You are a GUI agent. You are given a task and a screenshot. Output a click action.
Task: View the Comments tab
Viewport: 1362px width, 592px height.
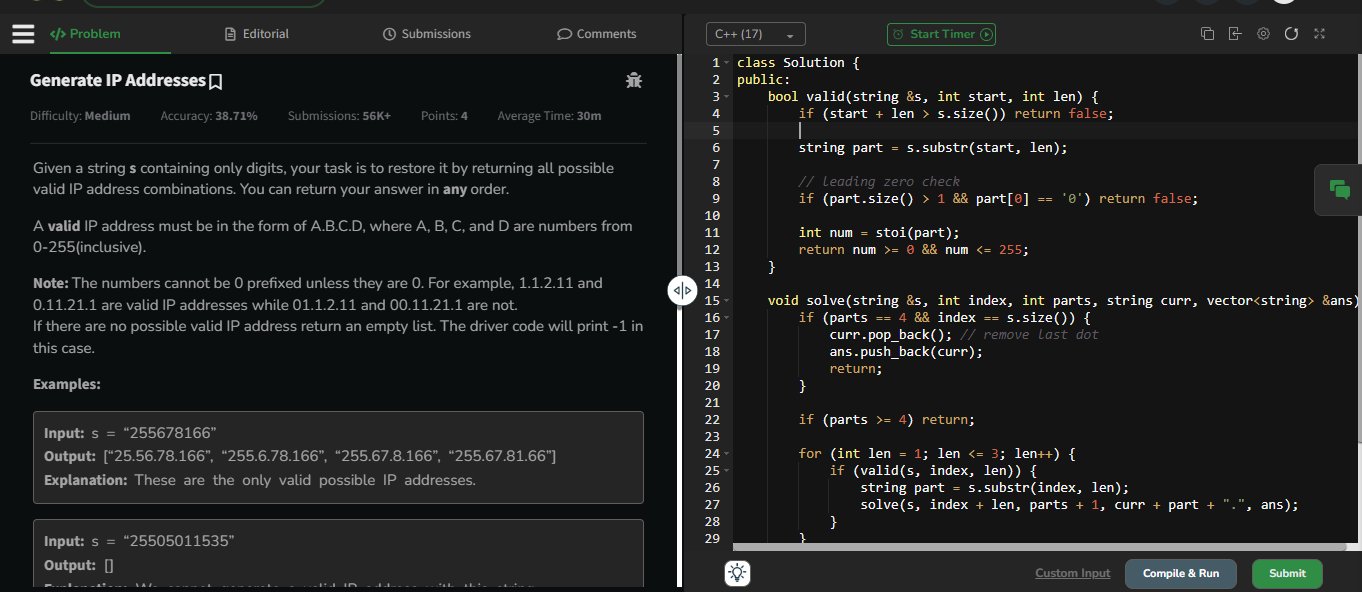(596, 34)
